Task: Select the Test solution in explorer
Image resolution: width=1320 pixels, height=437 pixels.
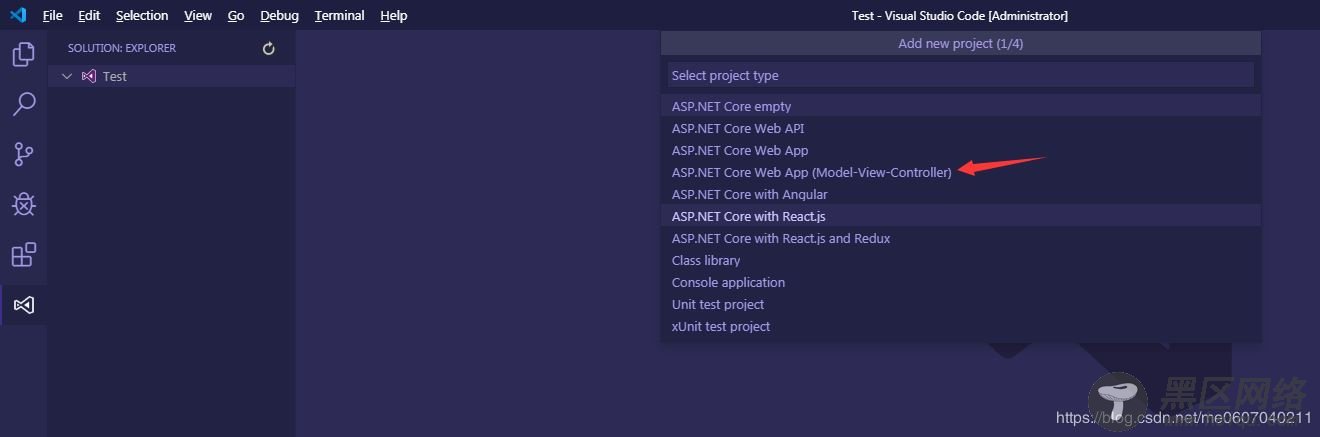Action: coord(171,76)
